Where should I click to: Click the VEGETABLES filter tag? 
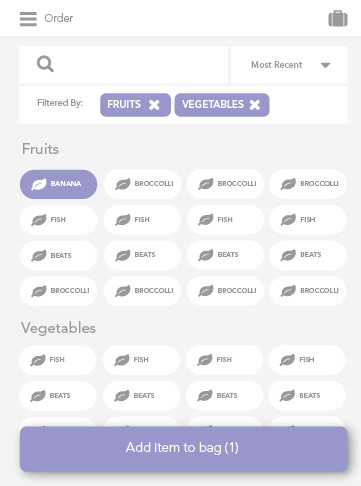click(222, 105)
